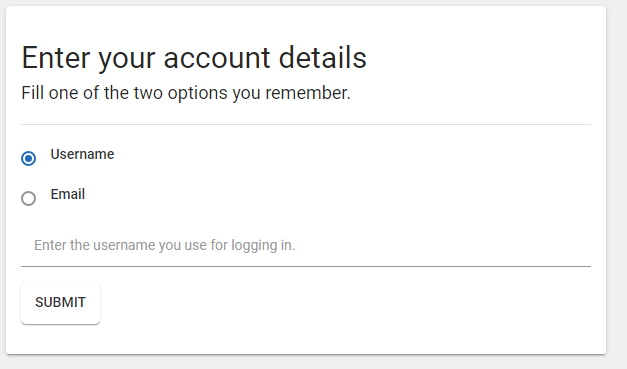627x369 pixels.
Task: Click the word 'remember' in subtitle
Action: [x=306, y=93]
